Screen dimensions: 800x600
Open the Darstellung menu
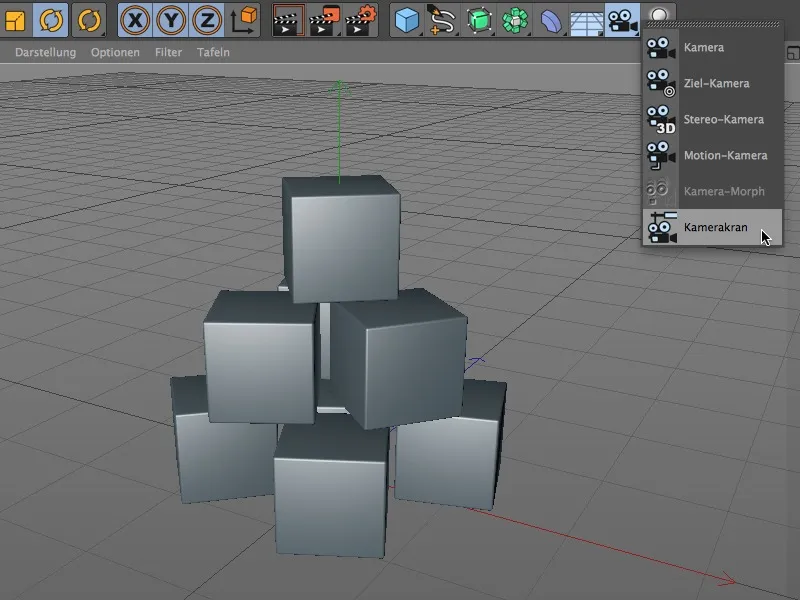(x=45, y=52)
